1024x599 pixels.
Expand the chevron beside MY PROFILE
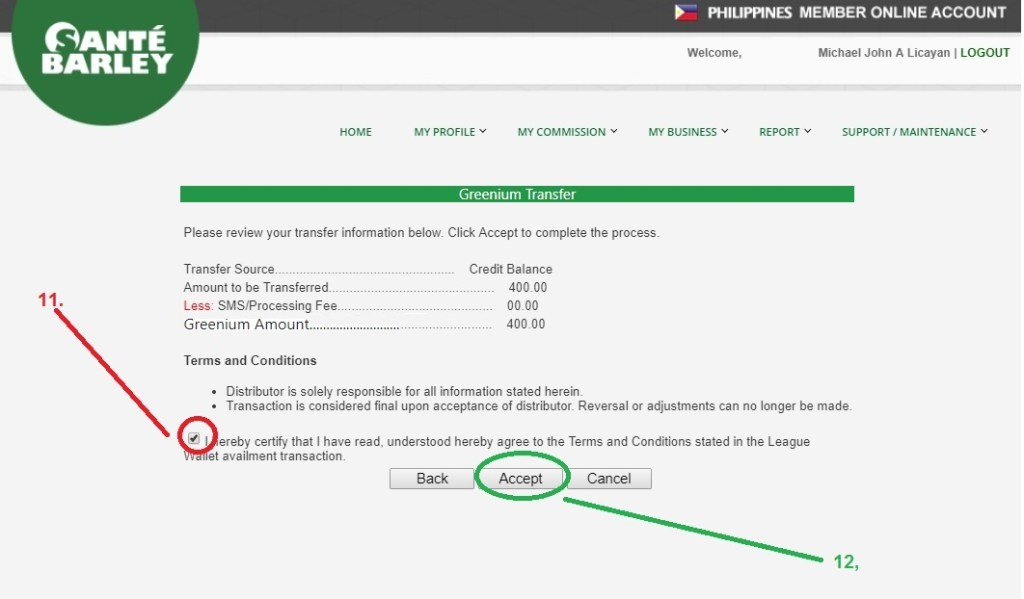pyautogui.click(x=483, y=131)
